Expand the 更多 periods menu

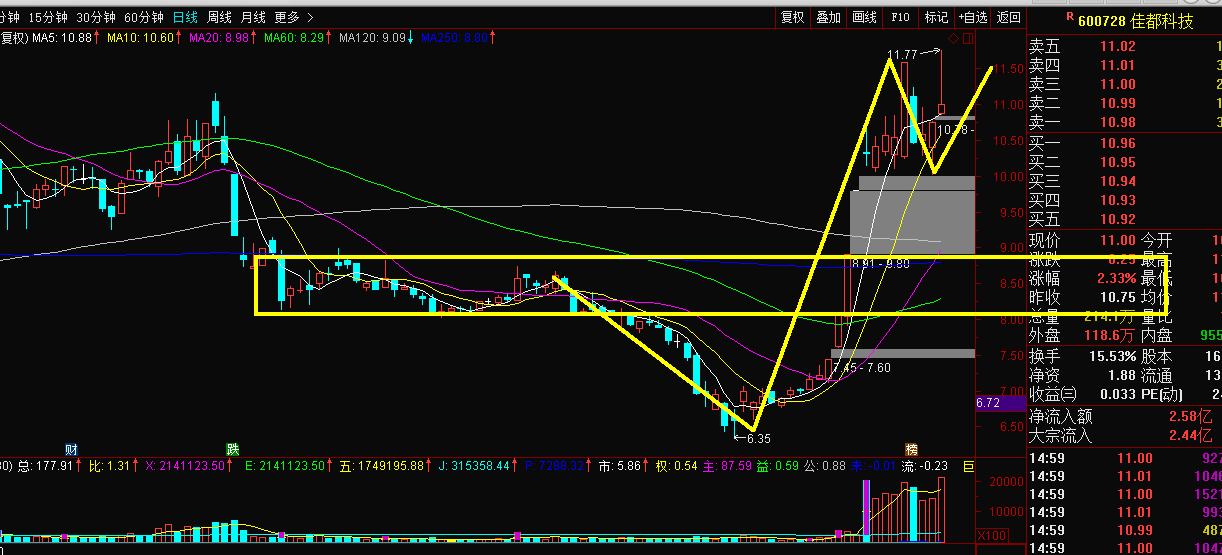click(x=293, y=17)
